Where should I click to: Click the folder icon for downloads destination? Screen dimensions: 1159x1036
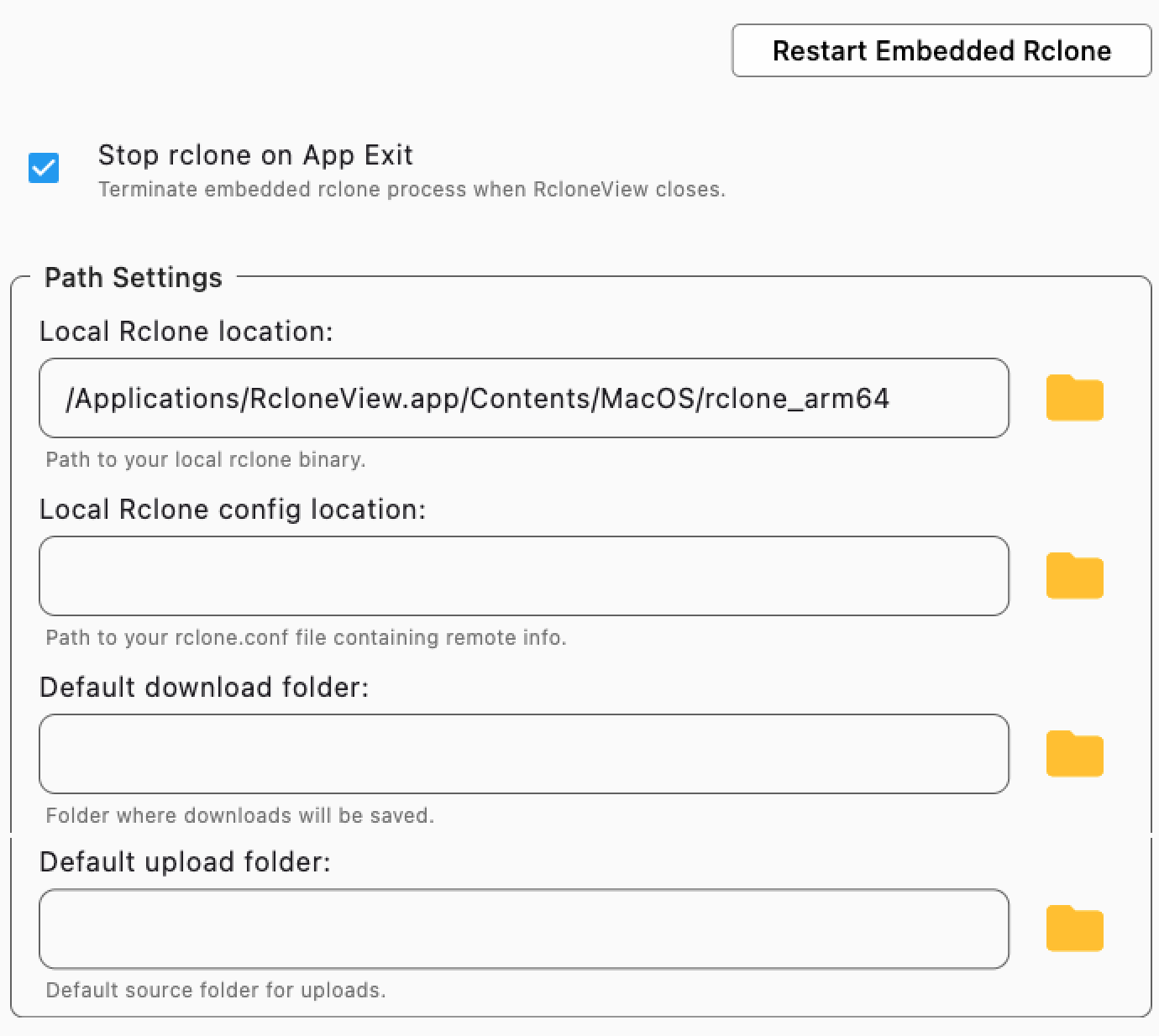(1075, 754)
